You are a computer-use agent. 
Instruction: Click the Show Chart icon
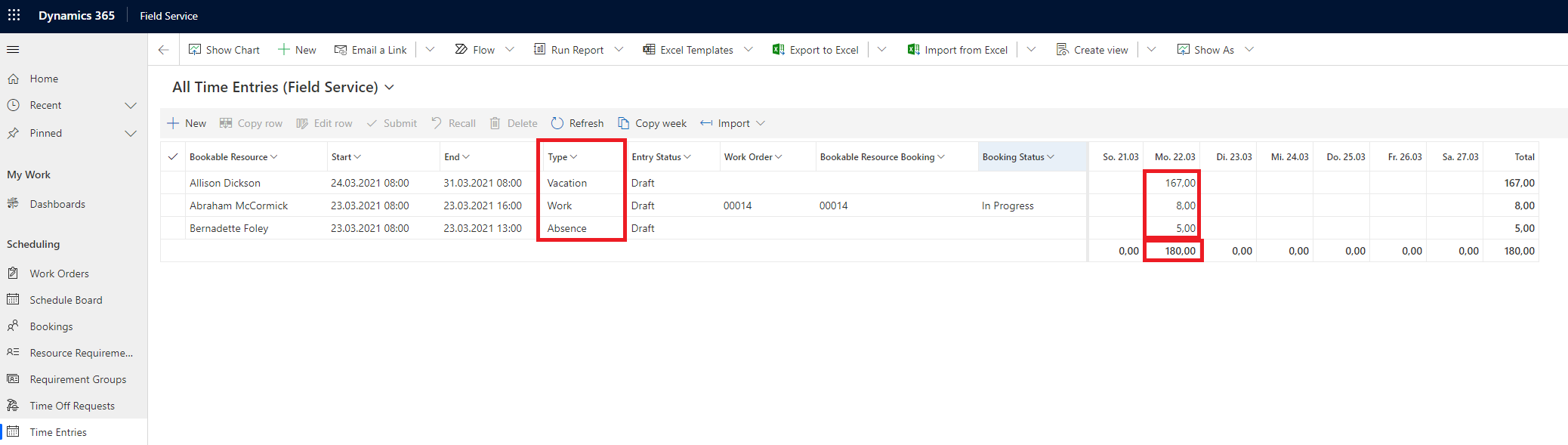pyautogui.click(x=195, y=50)
